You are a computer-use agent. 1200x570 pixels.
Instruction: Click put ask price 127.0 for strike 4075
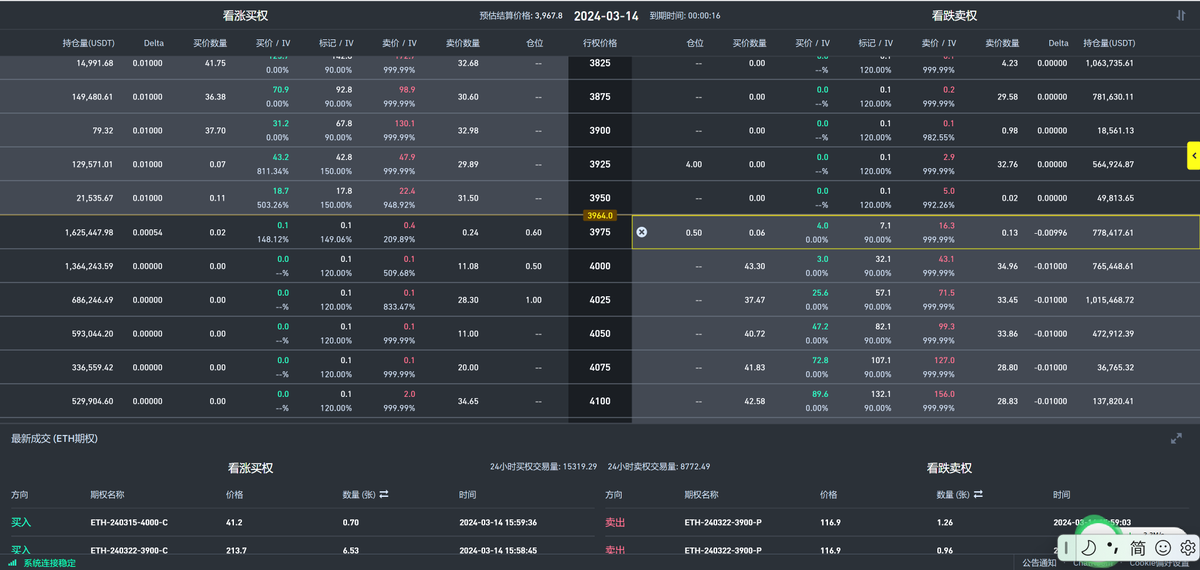click(x=945, y=361)
